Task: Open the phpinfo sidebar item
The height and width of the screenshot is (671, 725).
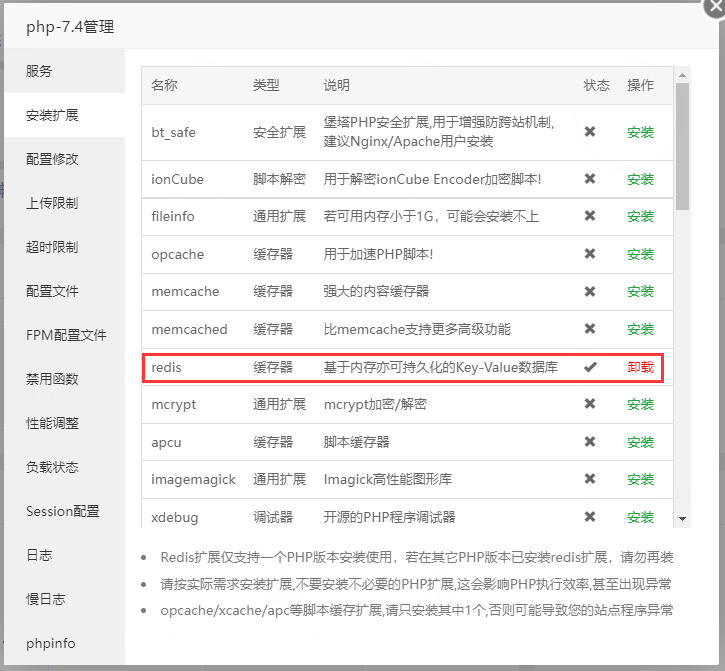Action: click(x=51, y=643)
